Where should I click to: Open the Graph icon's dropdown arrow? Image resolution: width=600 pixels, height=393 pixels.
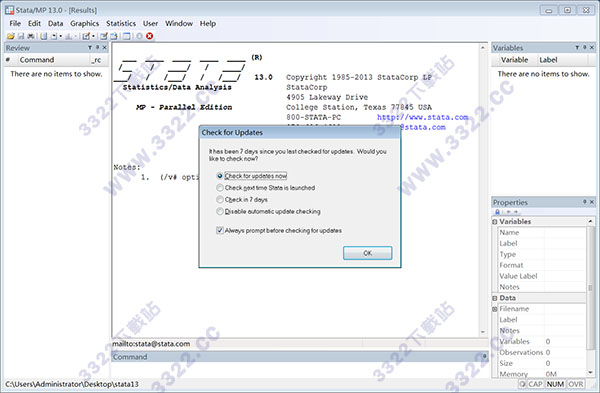pos(75,36)
